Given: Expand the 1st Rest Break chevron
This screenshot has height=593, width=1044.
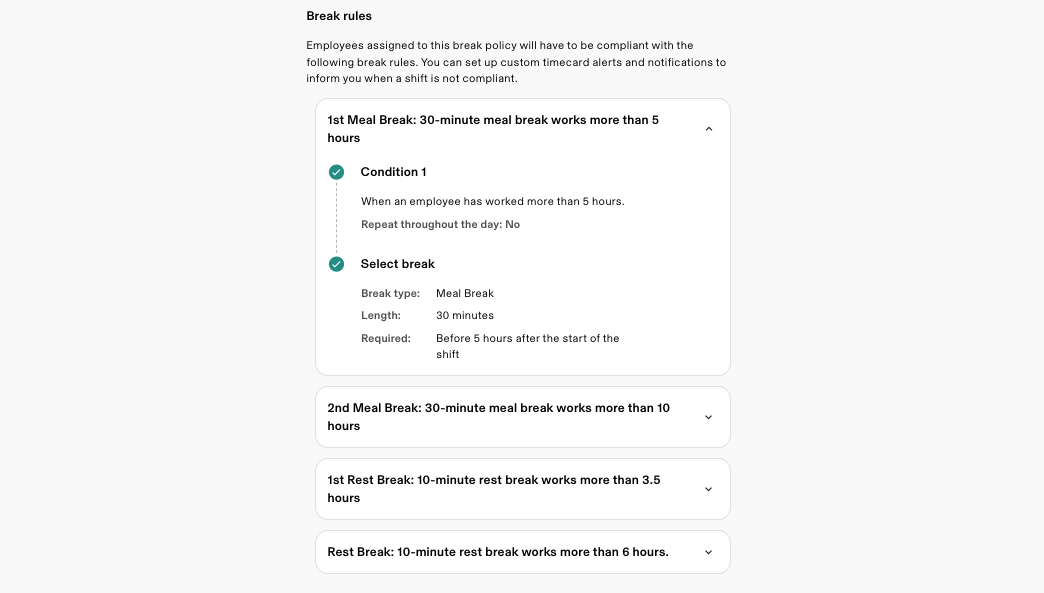Looking at the screenshot, I should [708, 489].
